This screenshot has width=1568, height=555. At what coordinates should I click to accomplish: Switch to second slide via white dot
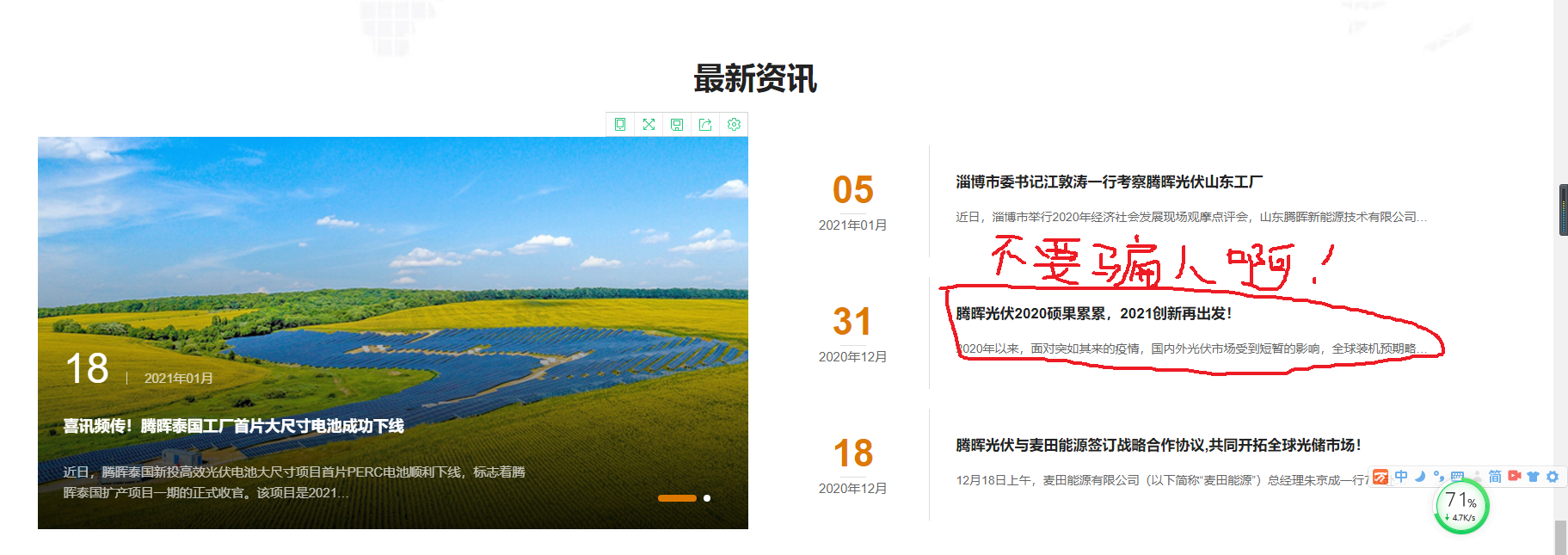coord(707,498)
